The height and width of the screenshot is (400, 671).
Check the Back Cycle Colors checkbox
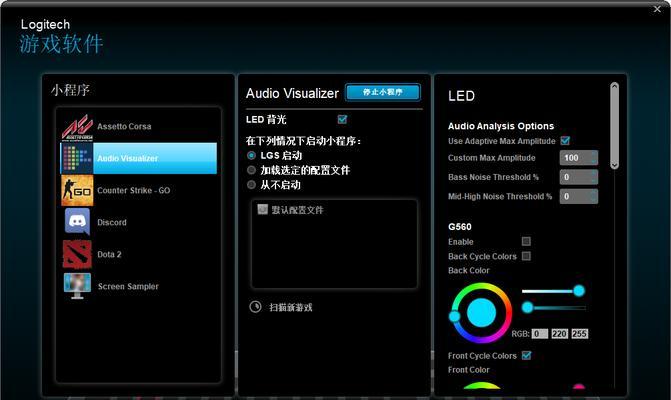tap(526, 256)
